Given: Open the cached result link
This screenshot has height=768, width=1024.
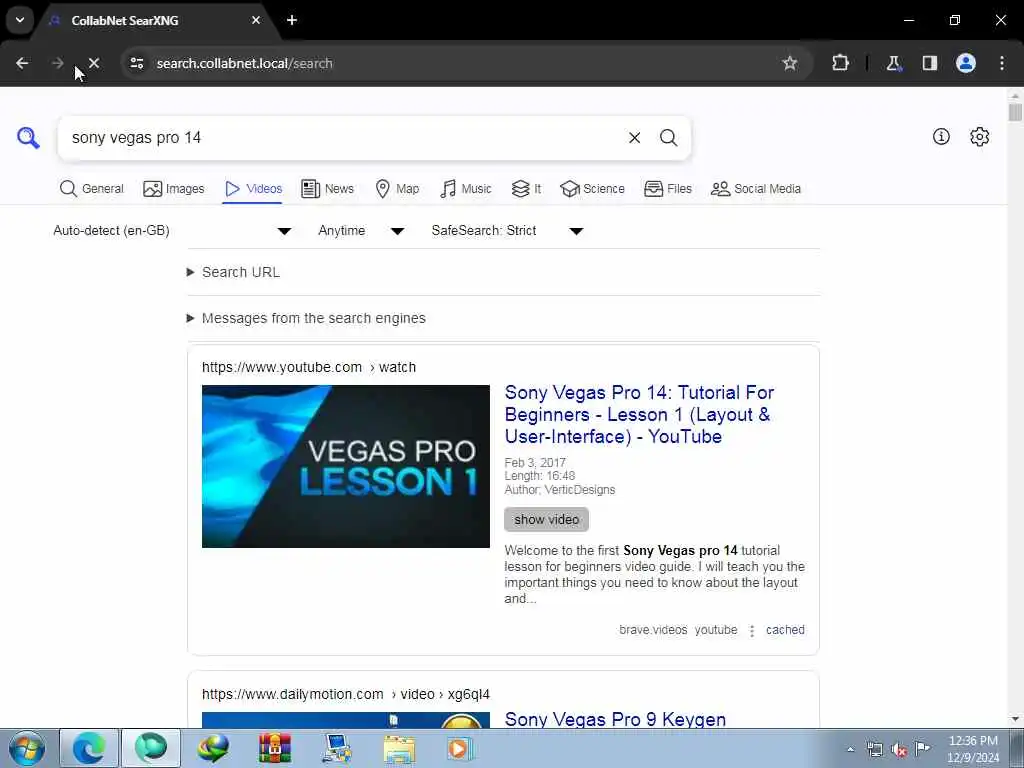Looking at the screenshot, I should click(785, 630).
